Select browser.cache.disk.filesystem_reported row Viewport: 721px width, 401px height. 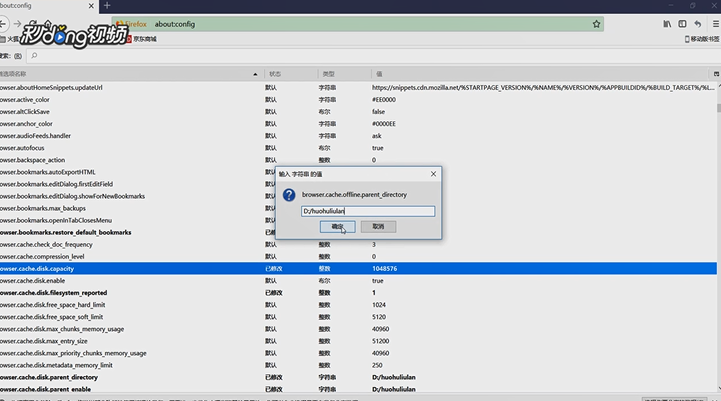click(x=358, y=293)
